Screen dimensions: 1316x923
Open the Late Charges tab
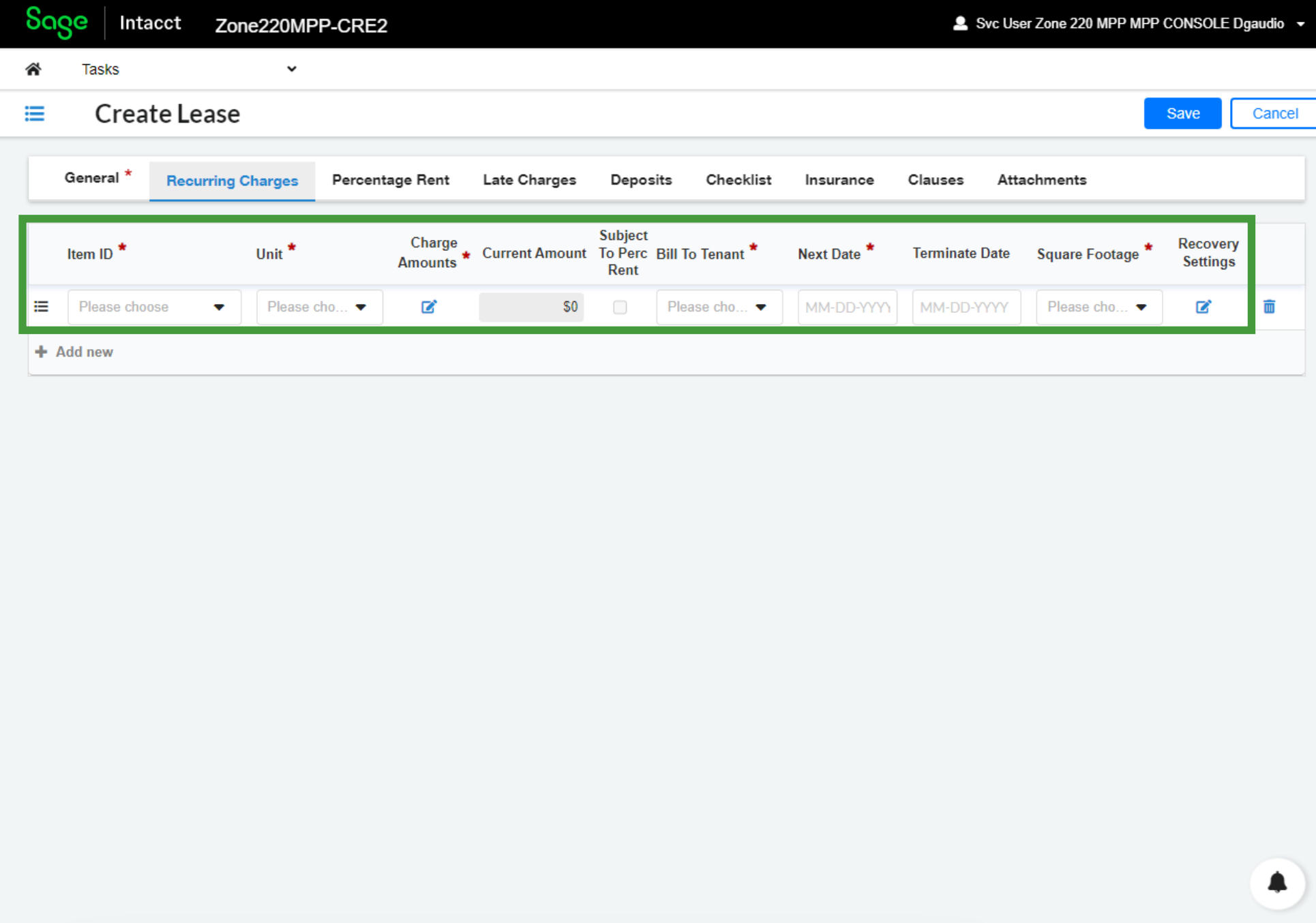click(x=529, y=180)
